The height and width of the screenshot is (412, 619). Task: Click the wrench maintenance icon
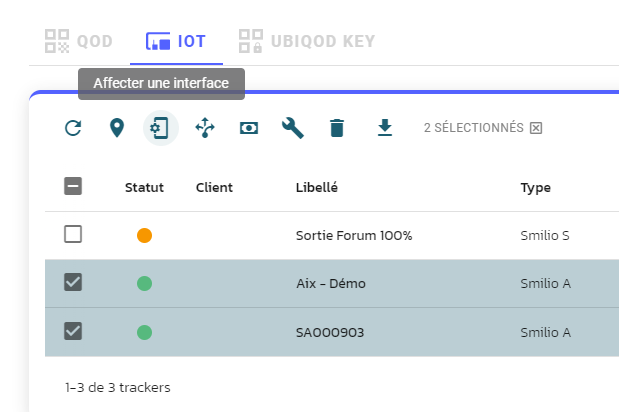[x=293, y=128]
